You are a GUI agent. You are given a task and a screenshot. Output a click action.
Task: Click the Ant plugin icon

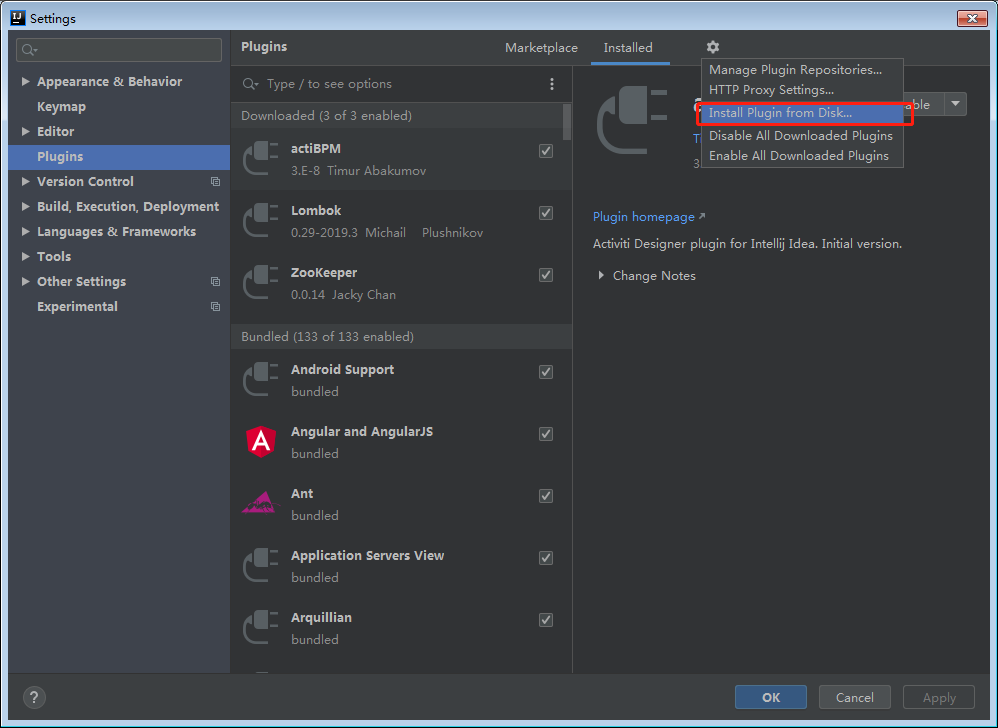(260, 504)
